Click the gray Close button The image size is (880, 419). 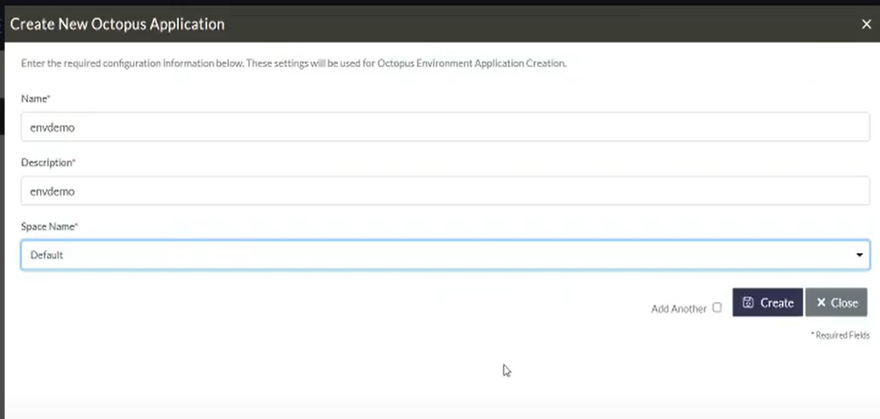click(836, 302)
